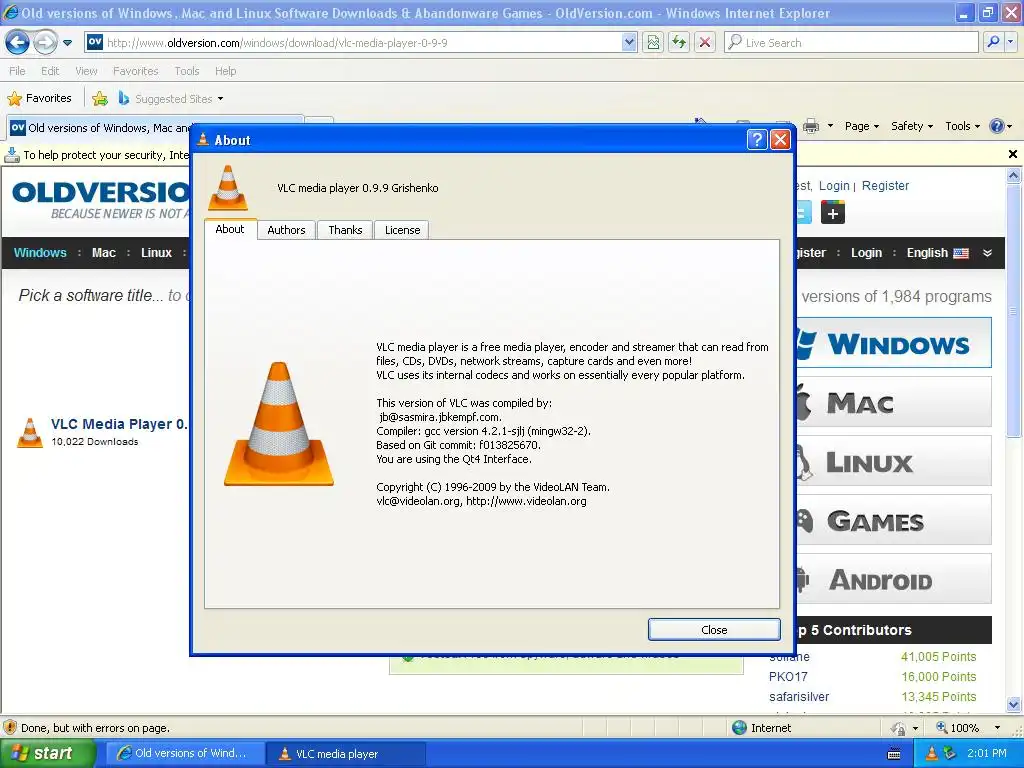The height and width of the screenshot is (768, 1024).
Task: Close the About dialog with red X
Action: [x=780, y=139]
